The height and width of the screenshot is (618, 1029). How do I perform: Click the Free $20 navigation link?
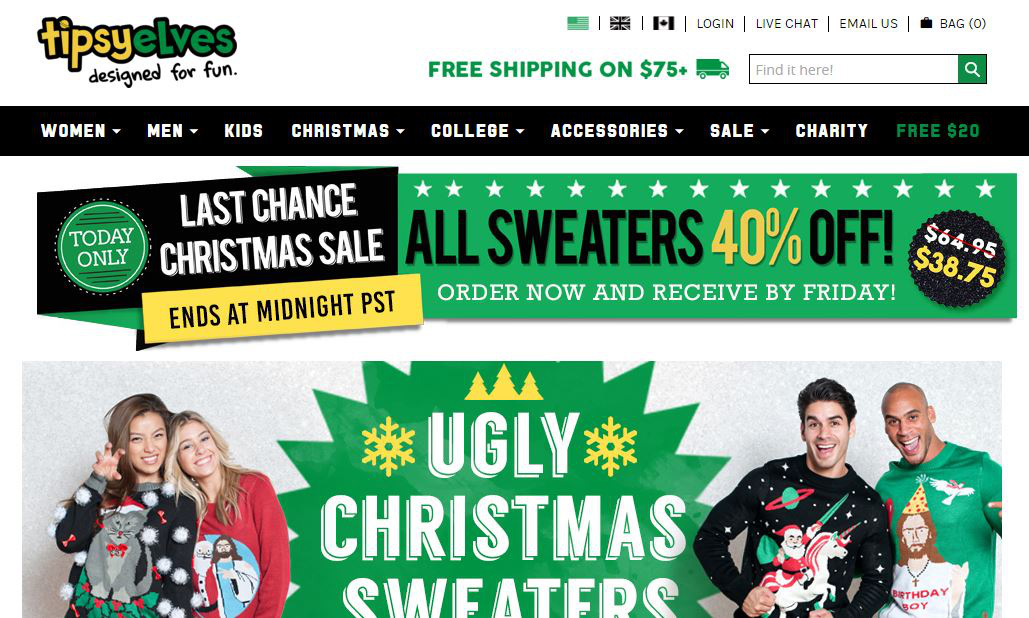pos(938,131)
